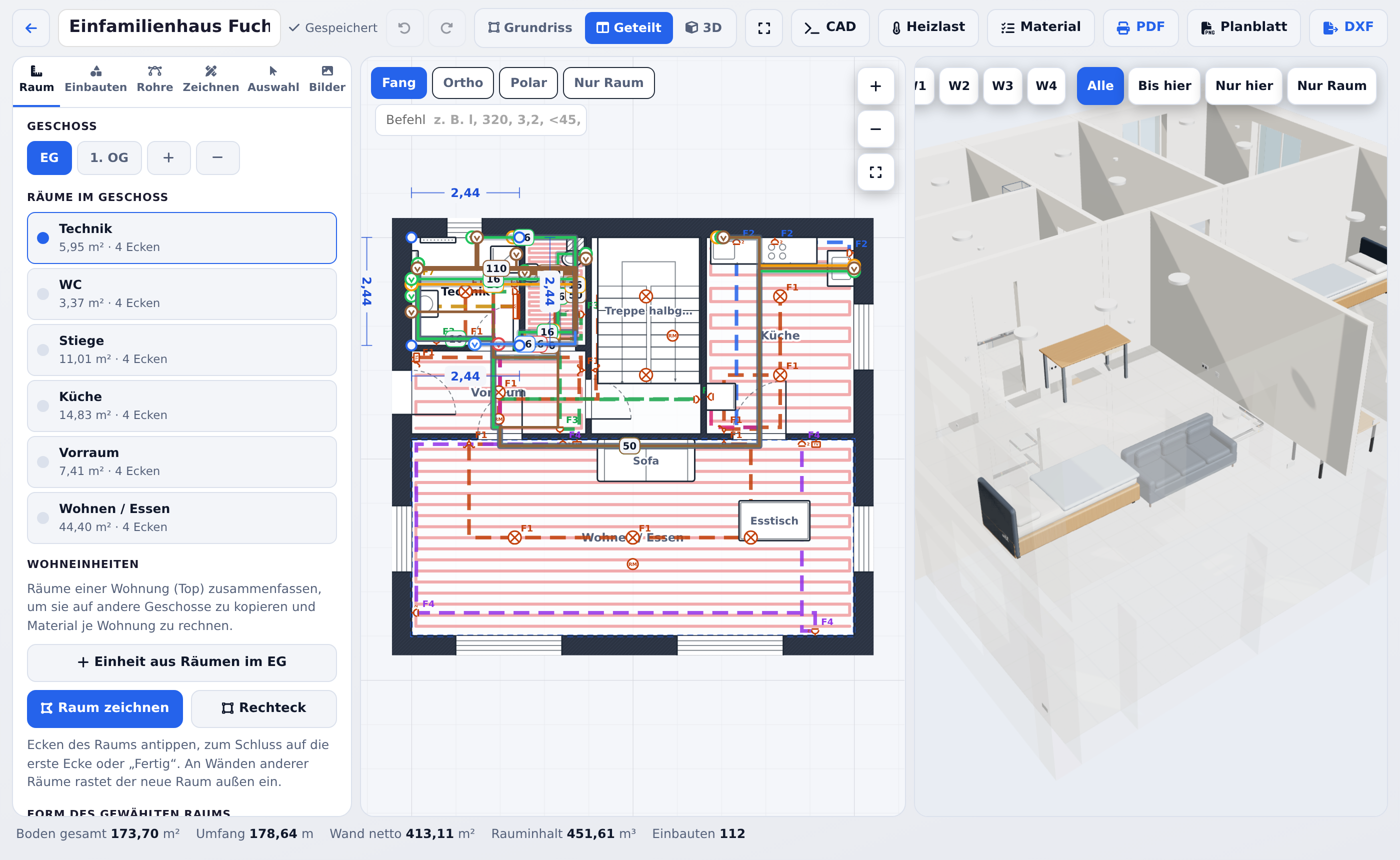Select wall filter W3 in the 3D view

(x=1002, y=86)
